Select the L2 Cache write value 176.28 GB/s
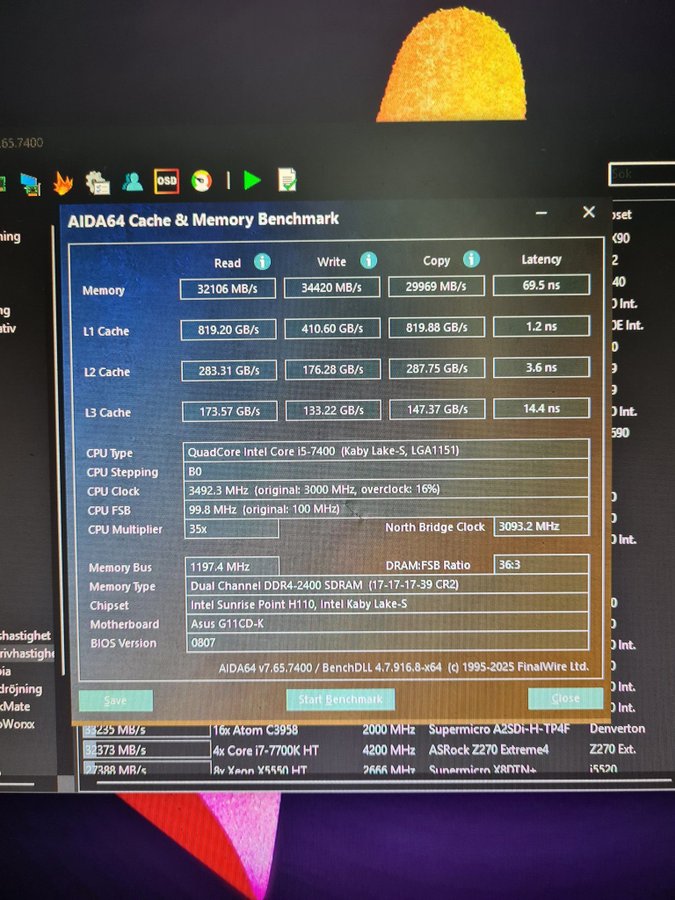The image size is (675, 900). tap(333, 370)
